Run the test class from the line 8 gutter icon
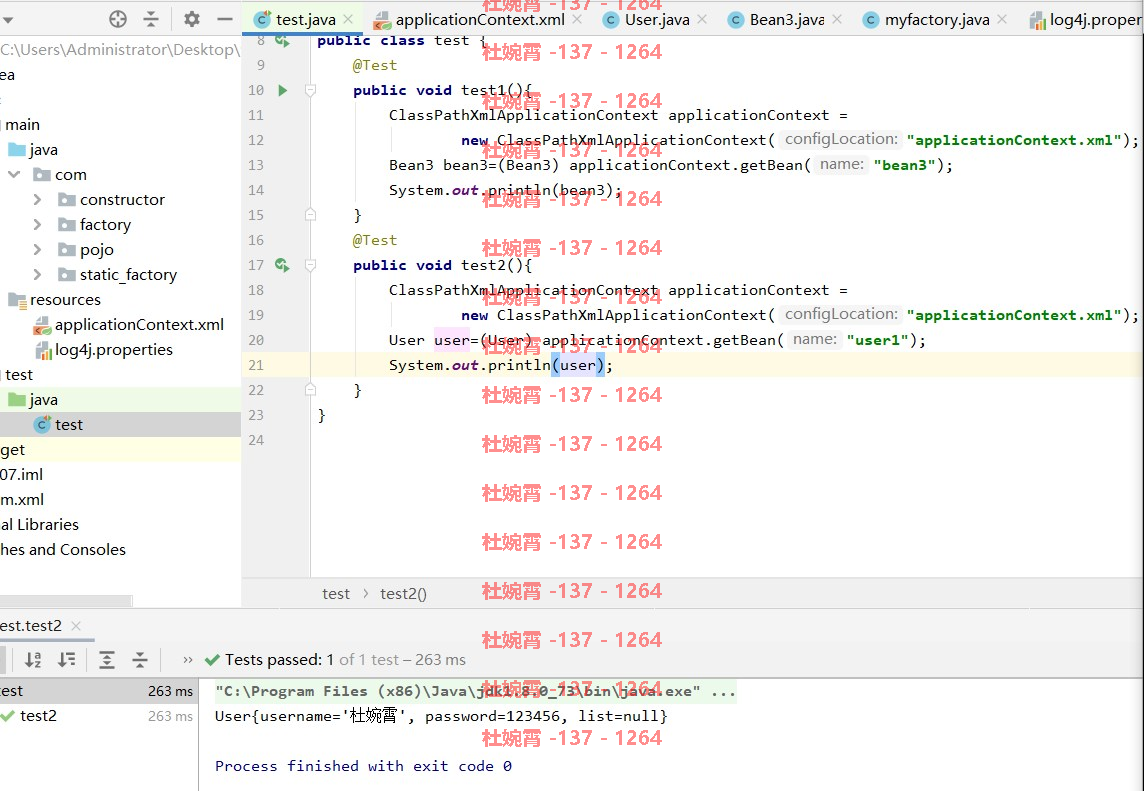The width and height of the screenshot is (1144, 791). coord(282,41)
